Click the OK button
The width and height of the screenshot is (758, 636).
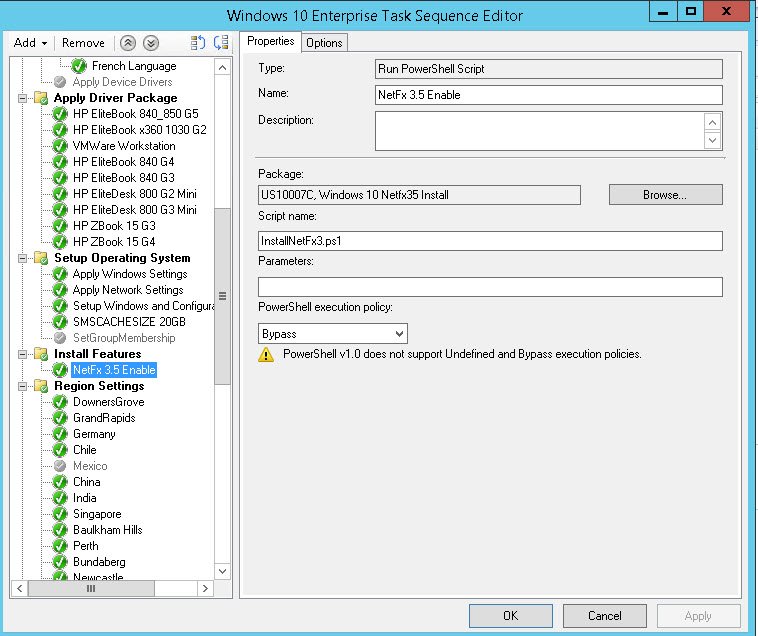[510, 616]
